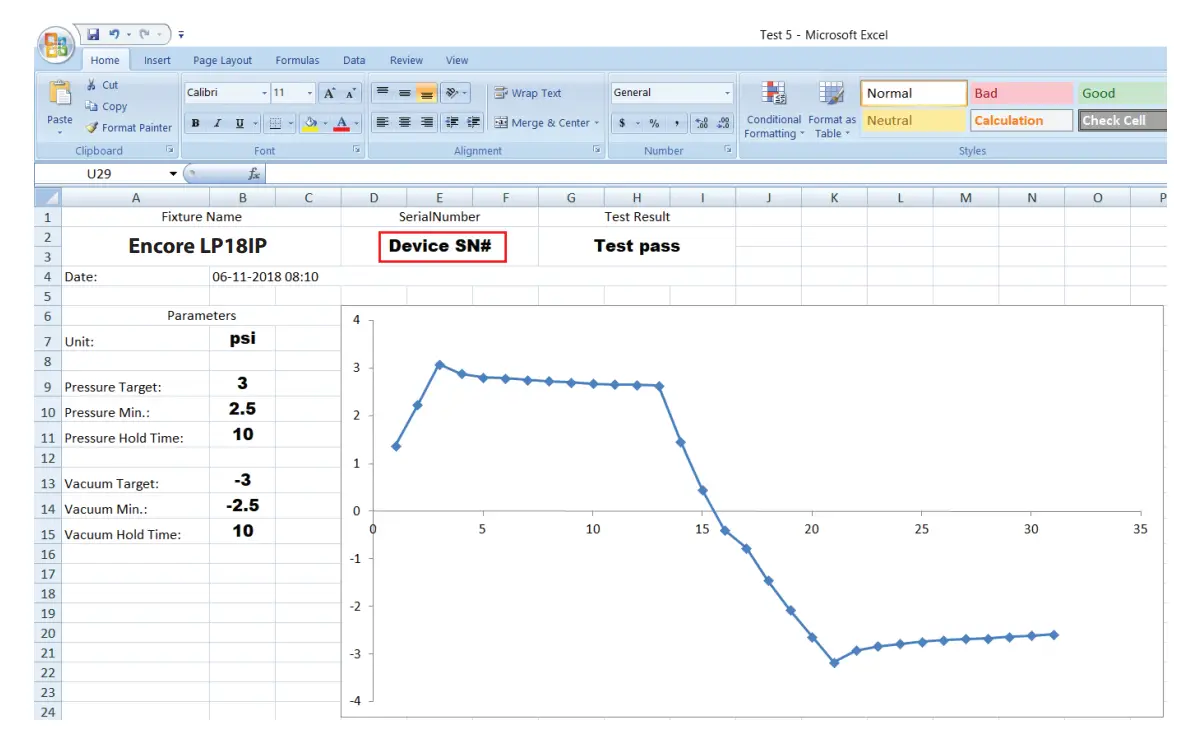1188x751 pixels.
Task: Select the Device SN# cell
Action: pos(440,246)
